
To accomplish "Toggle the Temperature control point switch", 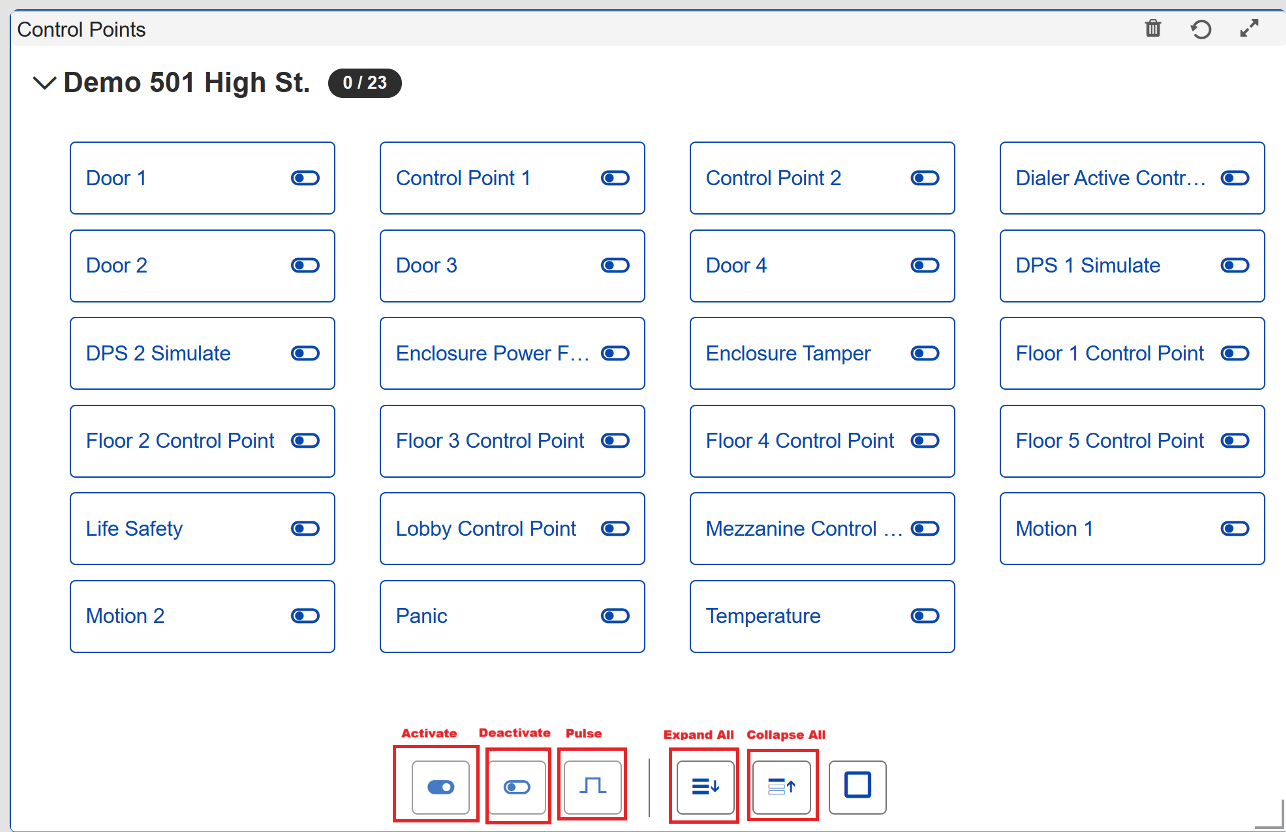I will 925,616.
